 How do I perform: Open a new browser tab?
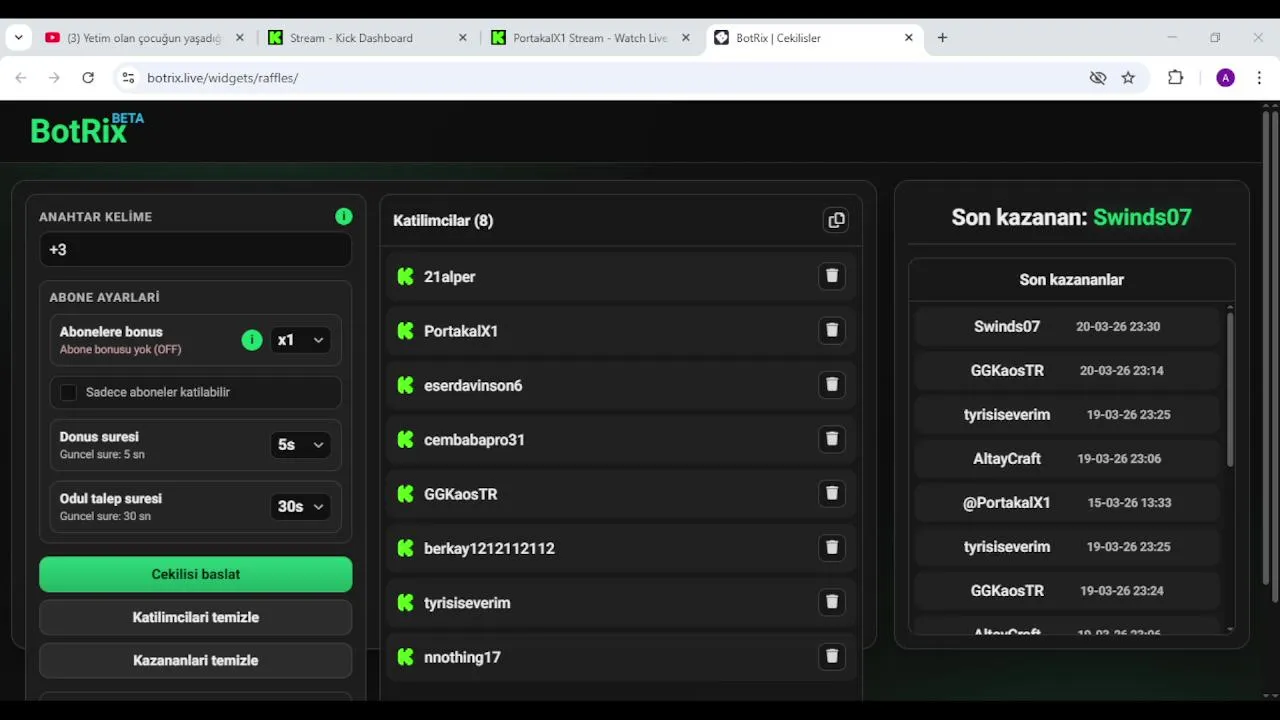[942, 38]
